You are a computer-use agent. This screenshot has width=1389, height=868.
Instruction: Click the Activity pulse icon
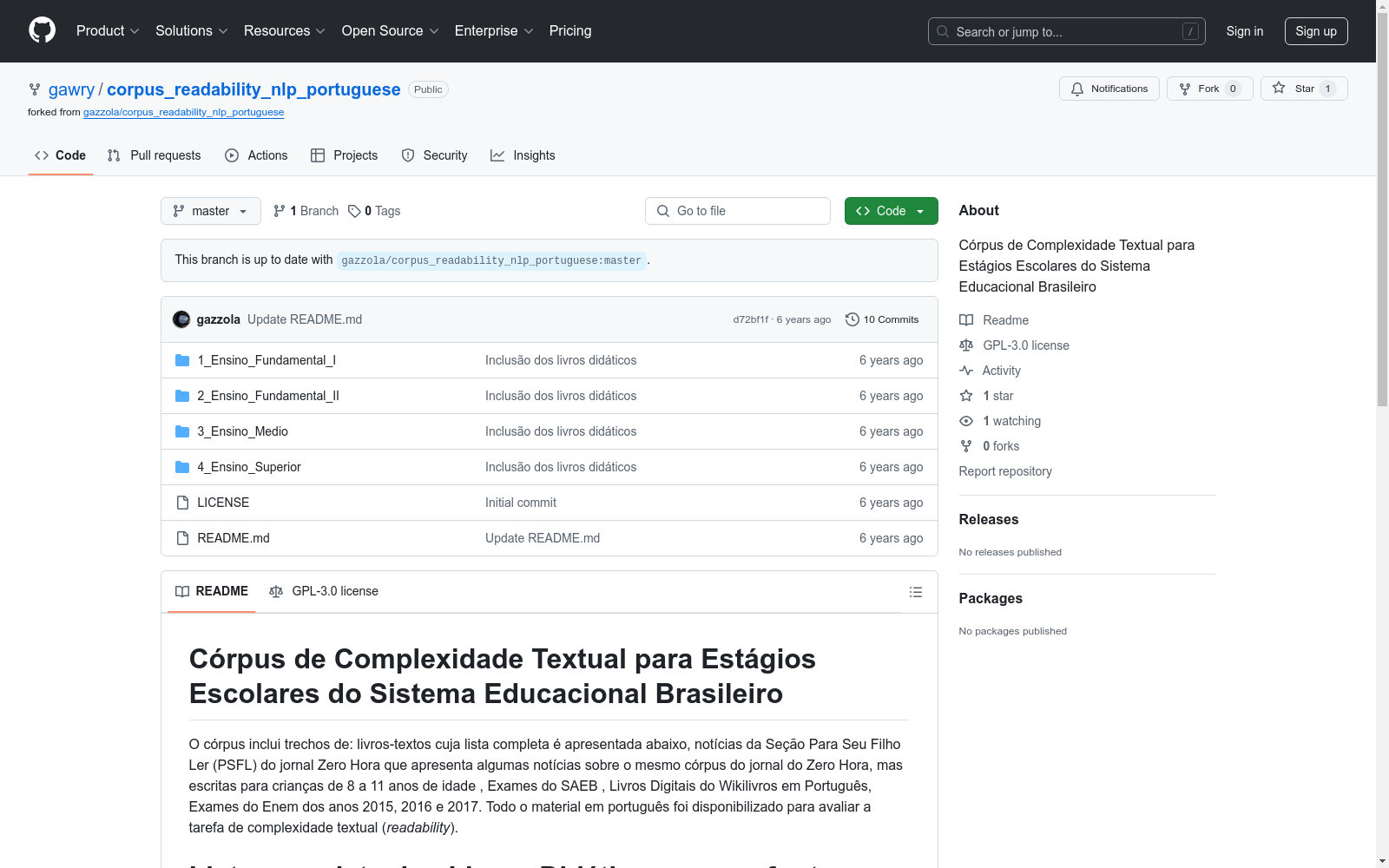[x=966, y=371]
